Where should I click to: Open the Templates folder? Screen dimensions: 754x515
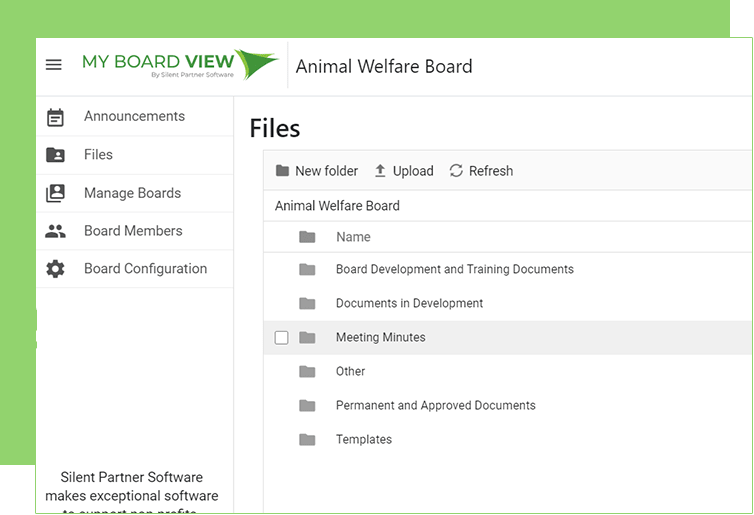(363, 439)
